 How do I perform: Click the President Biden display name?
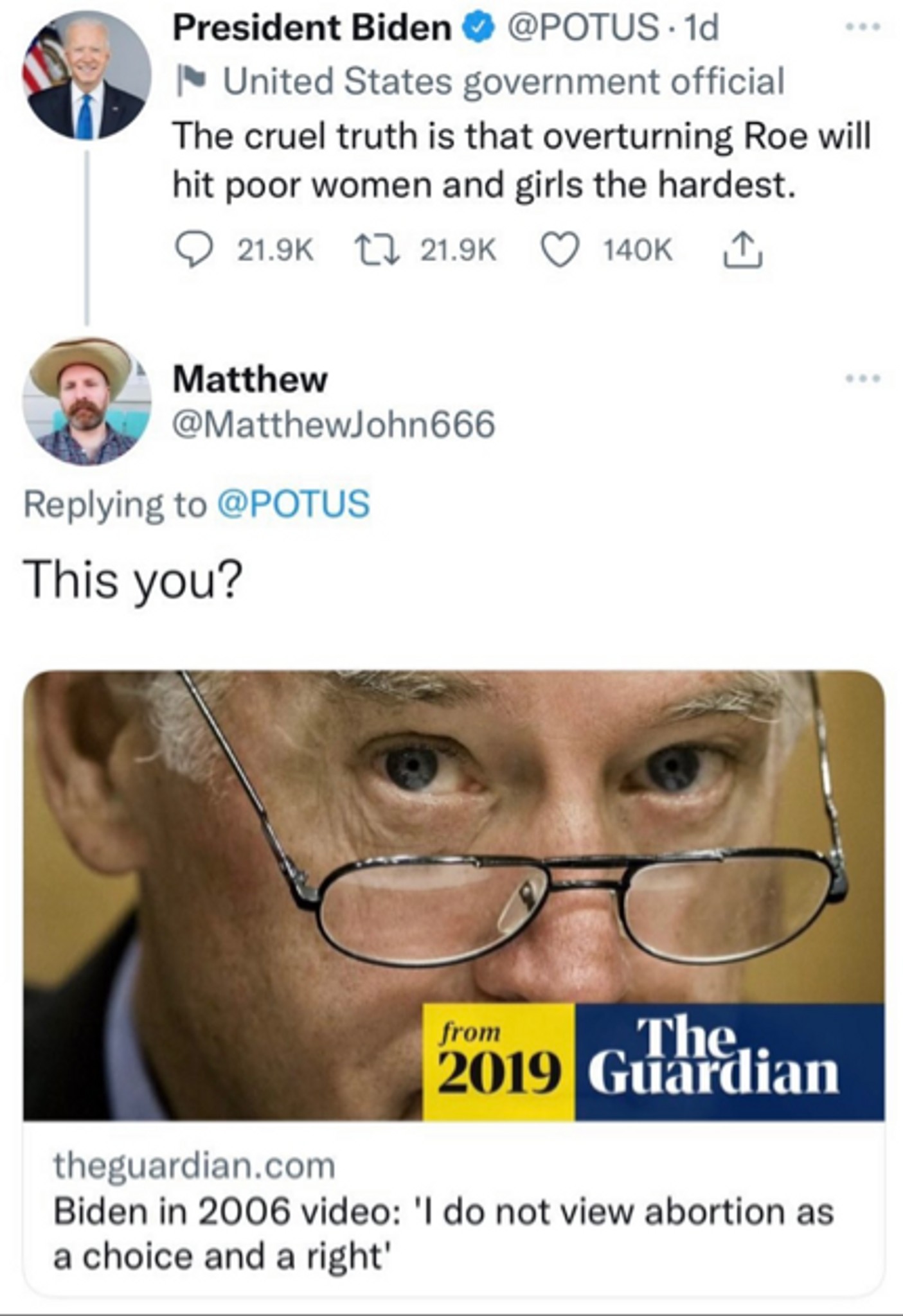(312, 28)
